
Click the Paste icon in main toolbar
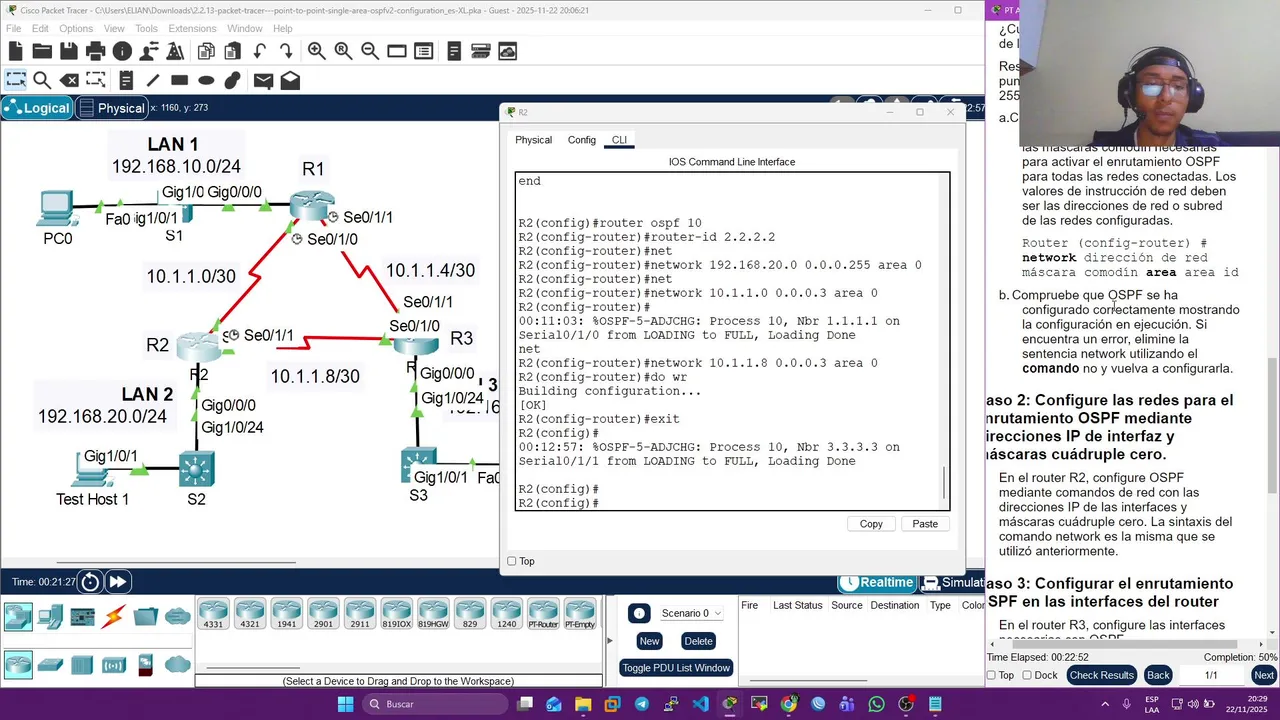tap(233, 51)
